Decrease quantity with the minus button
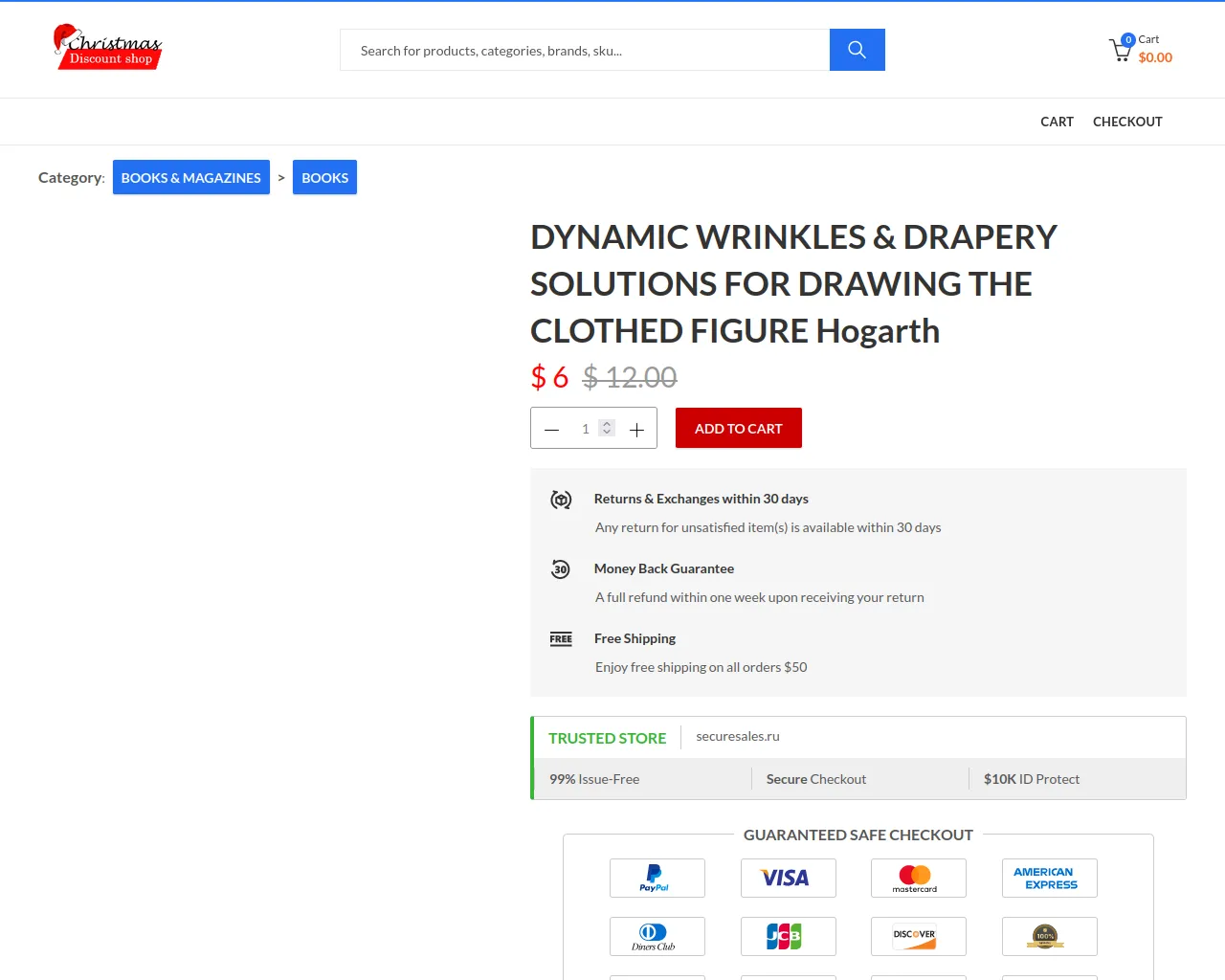The height and width of the screenshot is (980, 1225). [551, 430]
